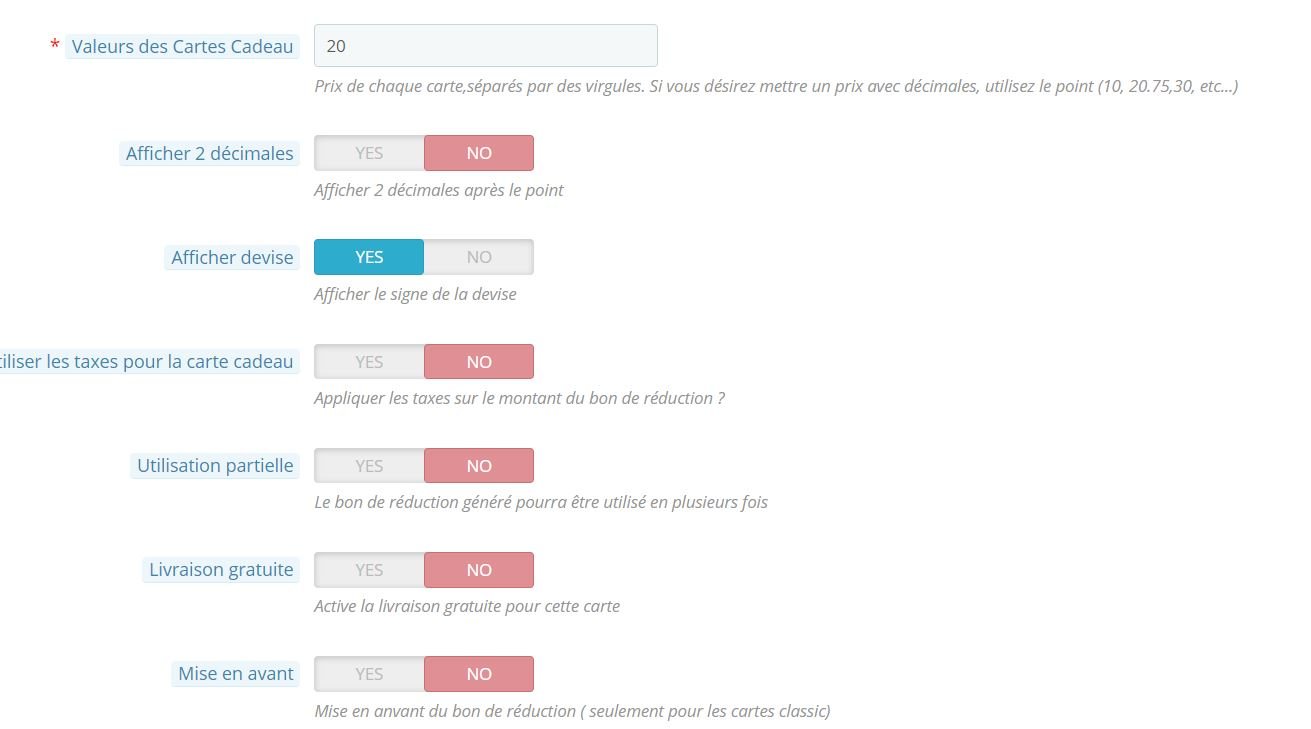Image resolution: width=1311 pixels, height=729 pixels.
Task: Select NO for Afficher 2 décimales
Action: tap(479, 153)
